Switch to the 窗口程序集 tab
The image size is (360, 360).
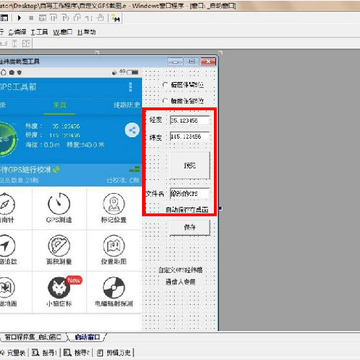coord(33,337)
